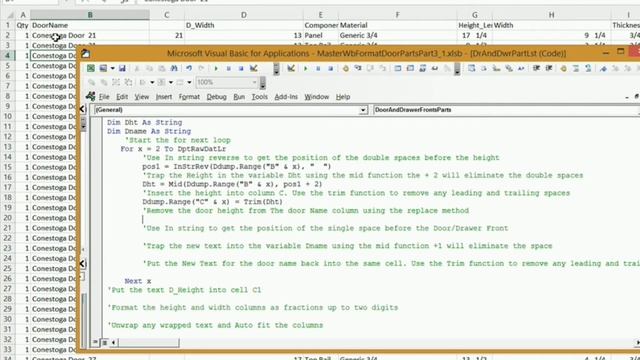
Task: Open the Window menu
Action: coord(317,97)
